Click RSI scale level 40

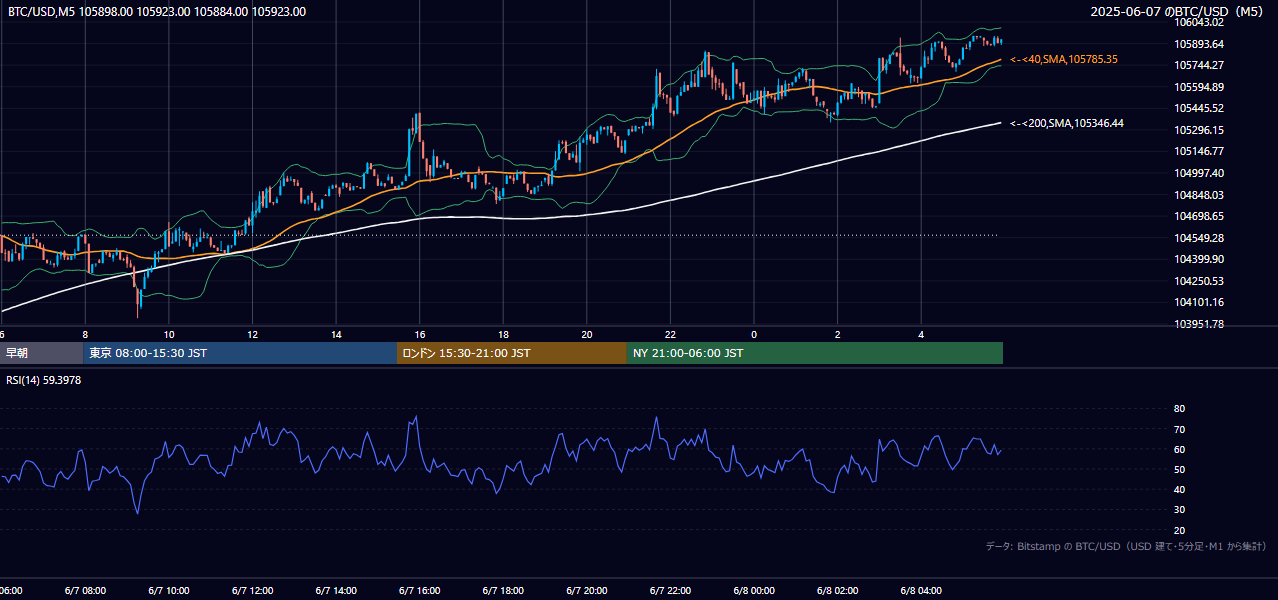pos(1180,489)
